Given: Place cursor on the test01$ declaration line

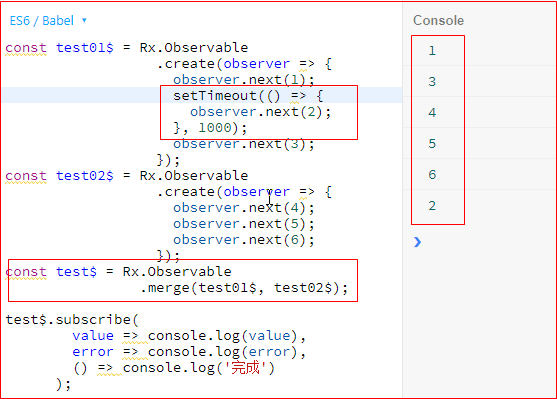Looking at the screenshot, I should tap(127, 48).
